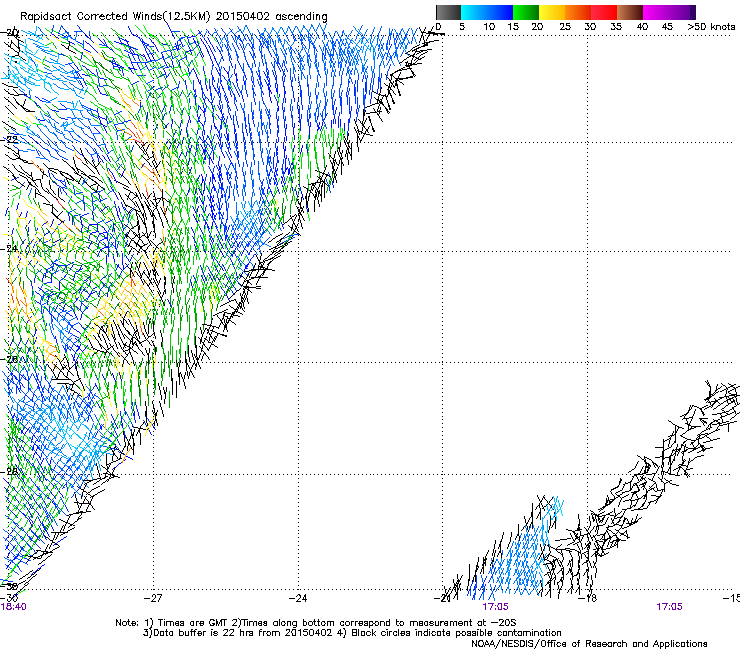The width and height of the screenshot is (740, 650).
Task: Select the dark purple 45-50 knots legend band
Action: pyautogui.click(x=682, y=12)
